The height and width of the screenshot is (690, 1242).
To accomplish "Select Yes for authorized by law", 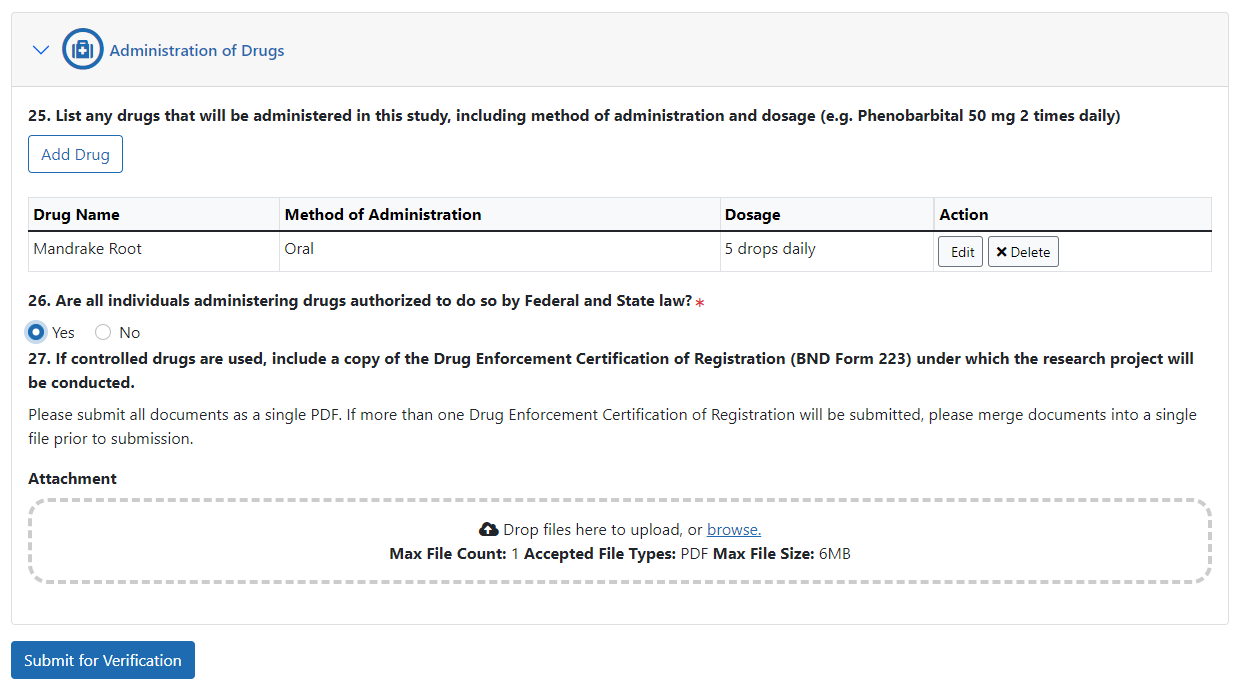I will pos(37,332).
